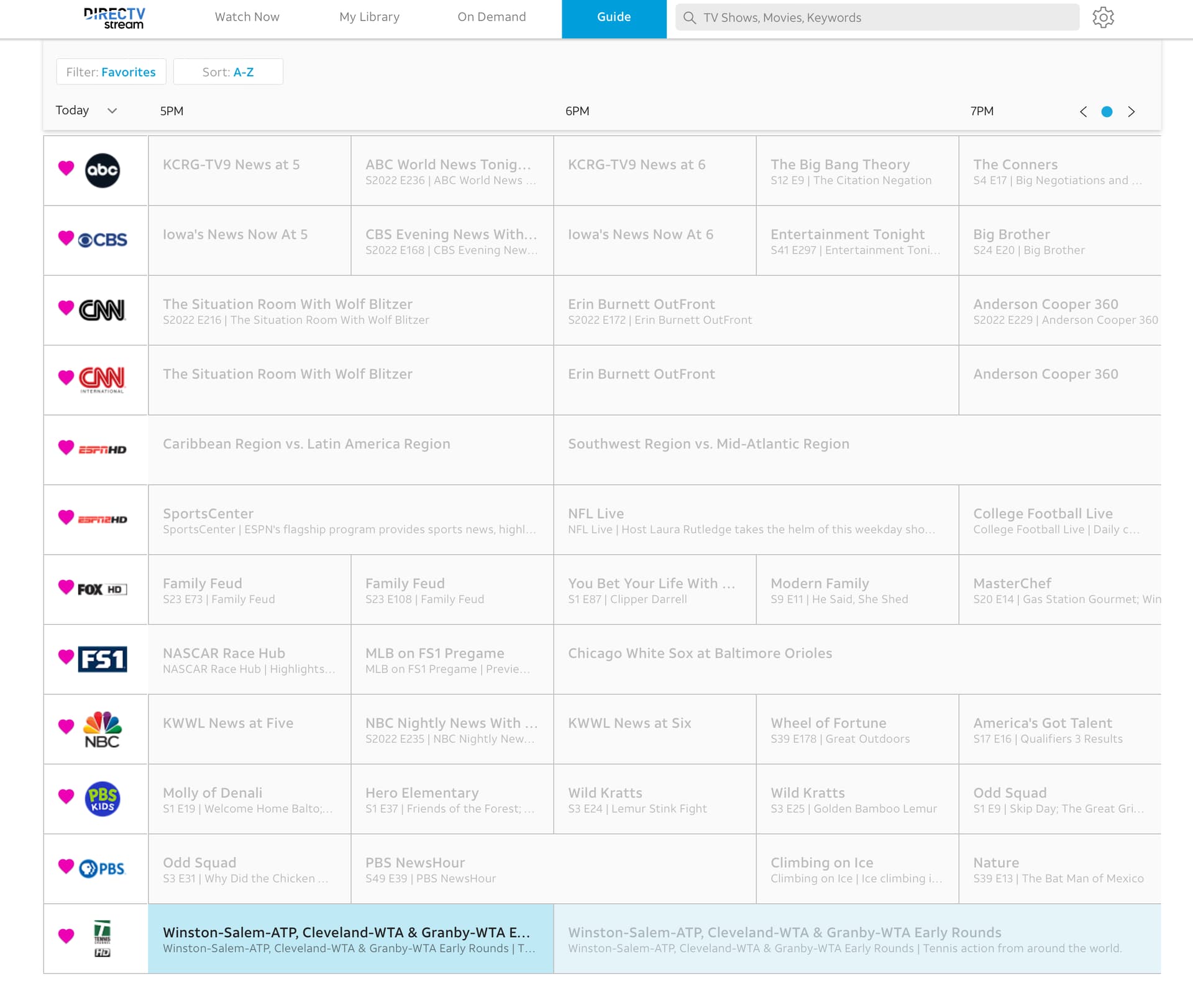Click the PBS Kids channel logo
Viewport: 1193px width, 1008px height.
103,799
